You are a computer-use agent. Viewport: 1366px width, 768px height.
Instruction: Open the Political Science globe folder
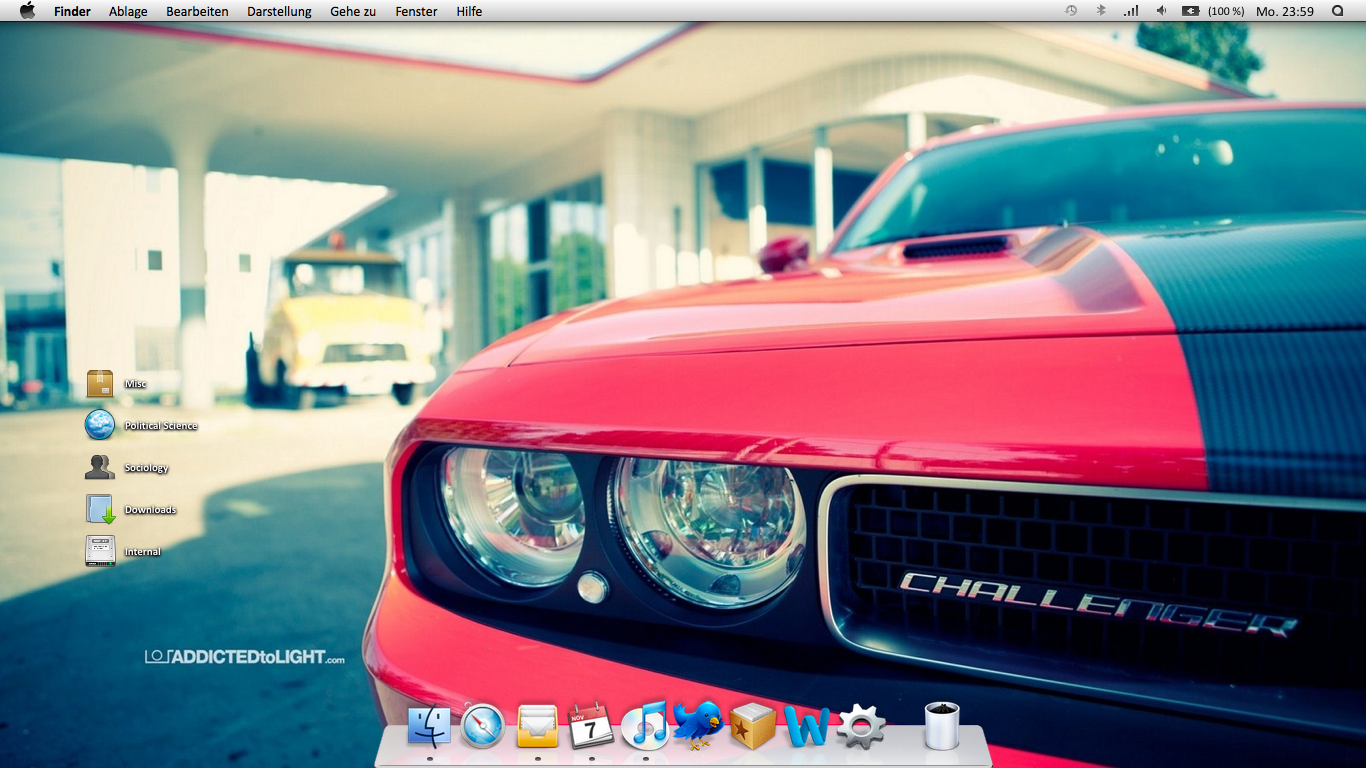click(x=99, y=424)
